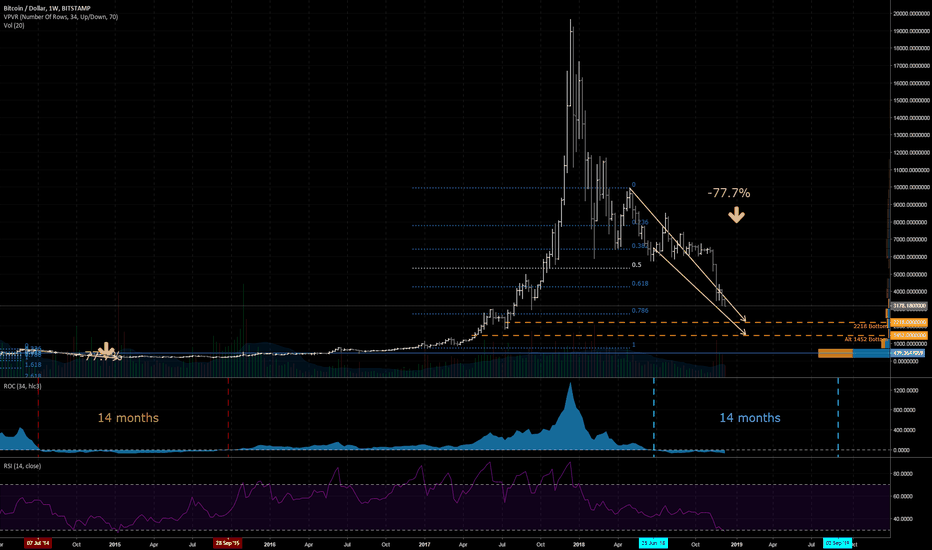This screenshot has height=550, width=932.
Task: Click the 2018 label on the time axis
Action: point(578,545)
